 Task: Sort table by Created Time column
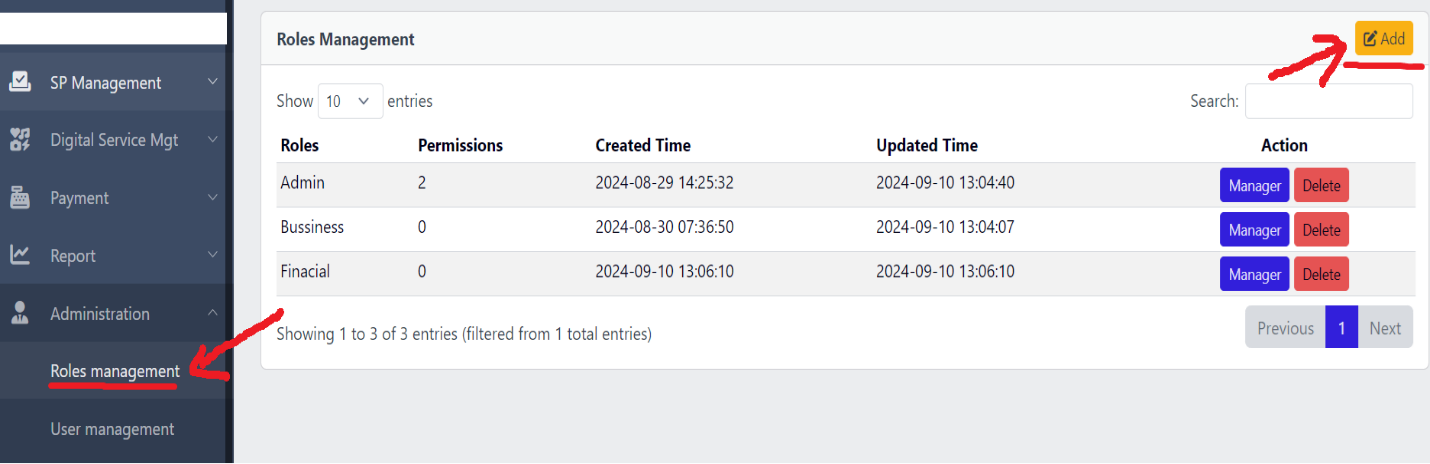tap(643, 145)
